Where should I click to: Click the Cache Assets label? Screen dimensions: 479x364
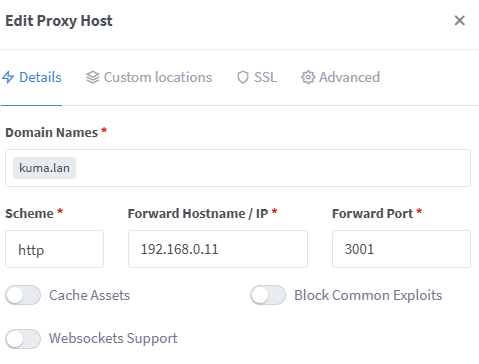pyautogui.click(x=90, y=295)
